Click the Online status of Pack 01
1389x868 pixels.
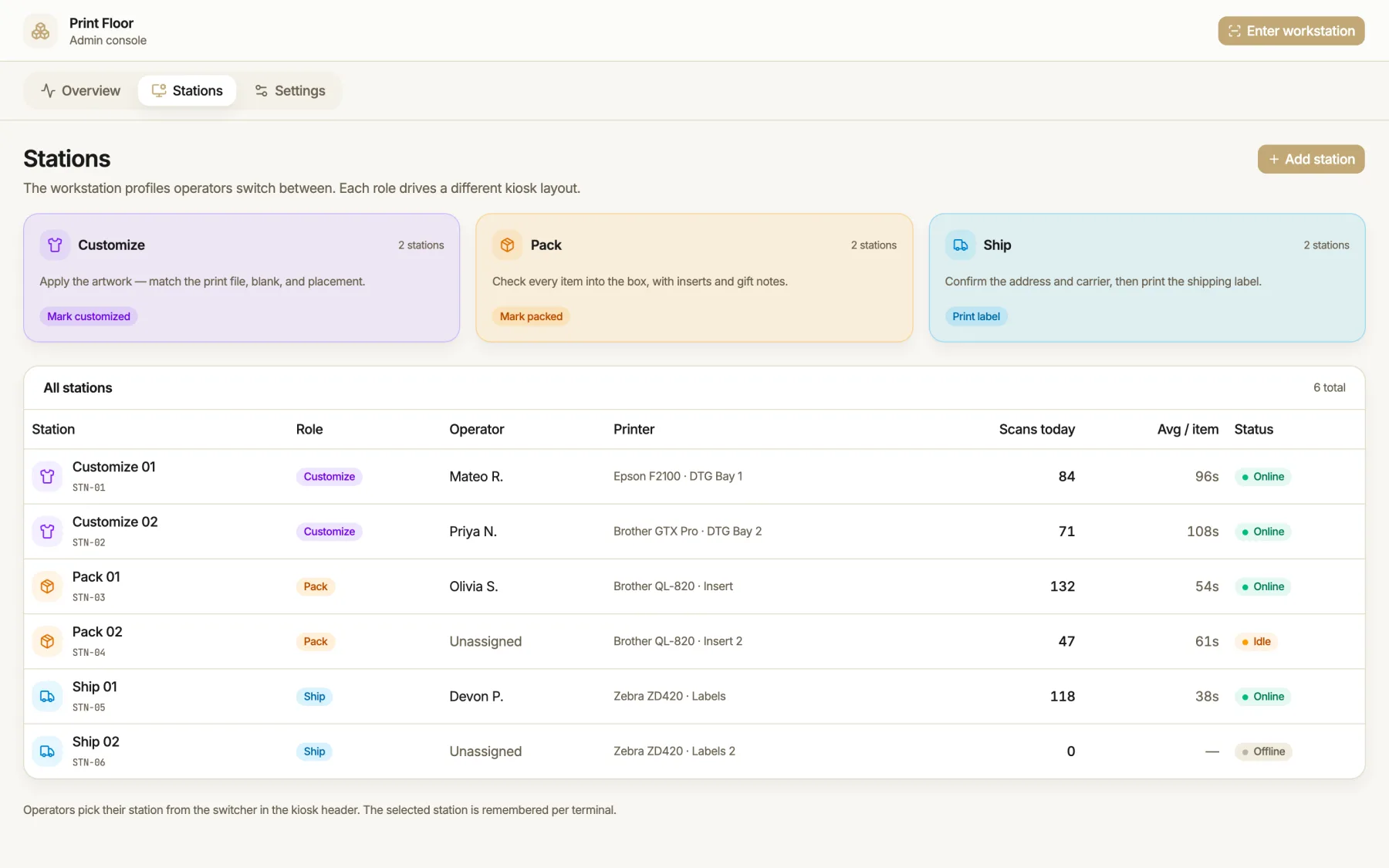point(1262,586)
